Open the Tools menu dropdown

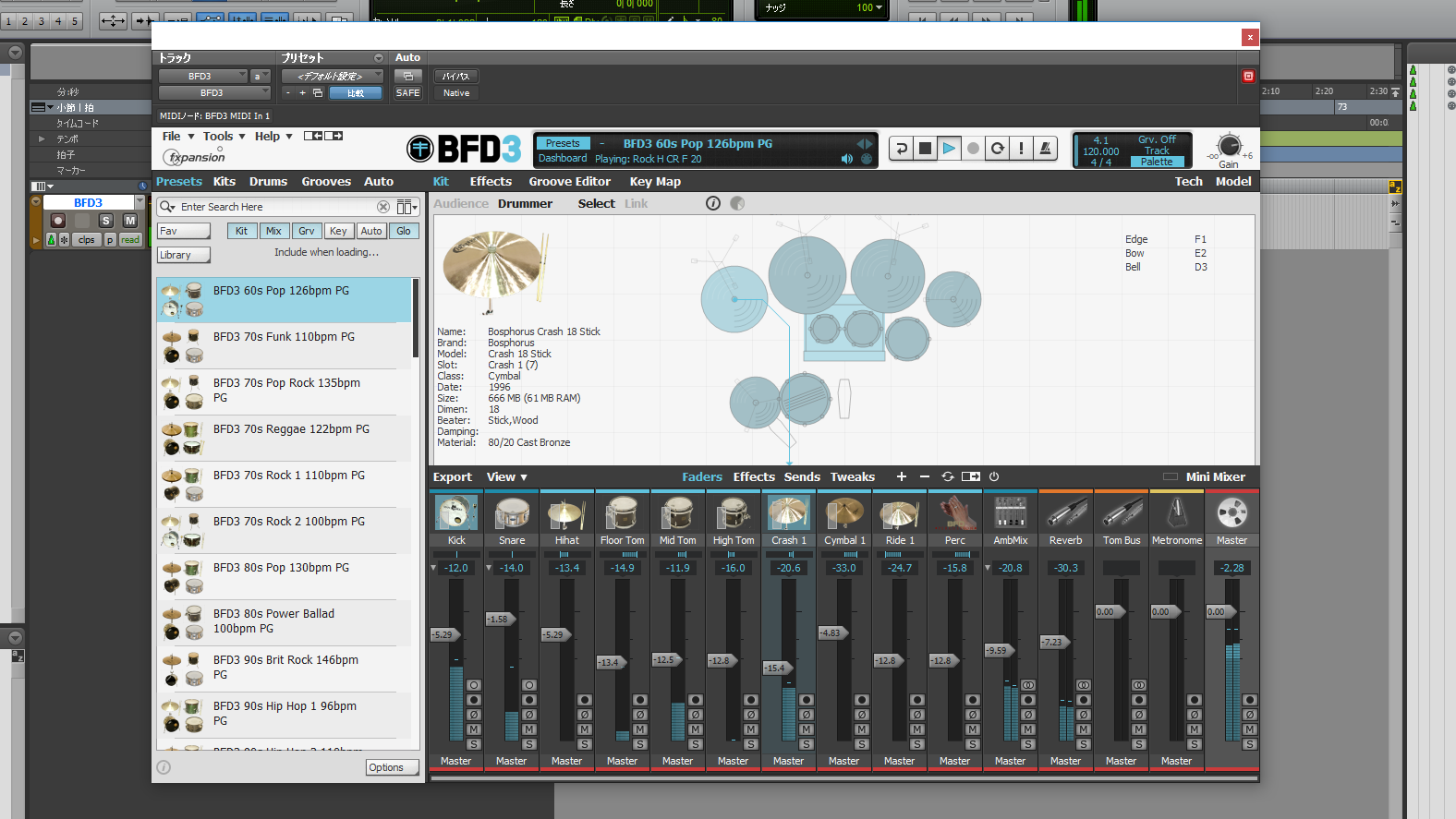(224, 136)
